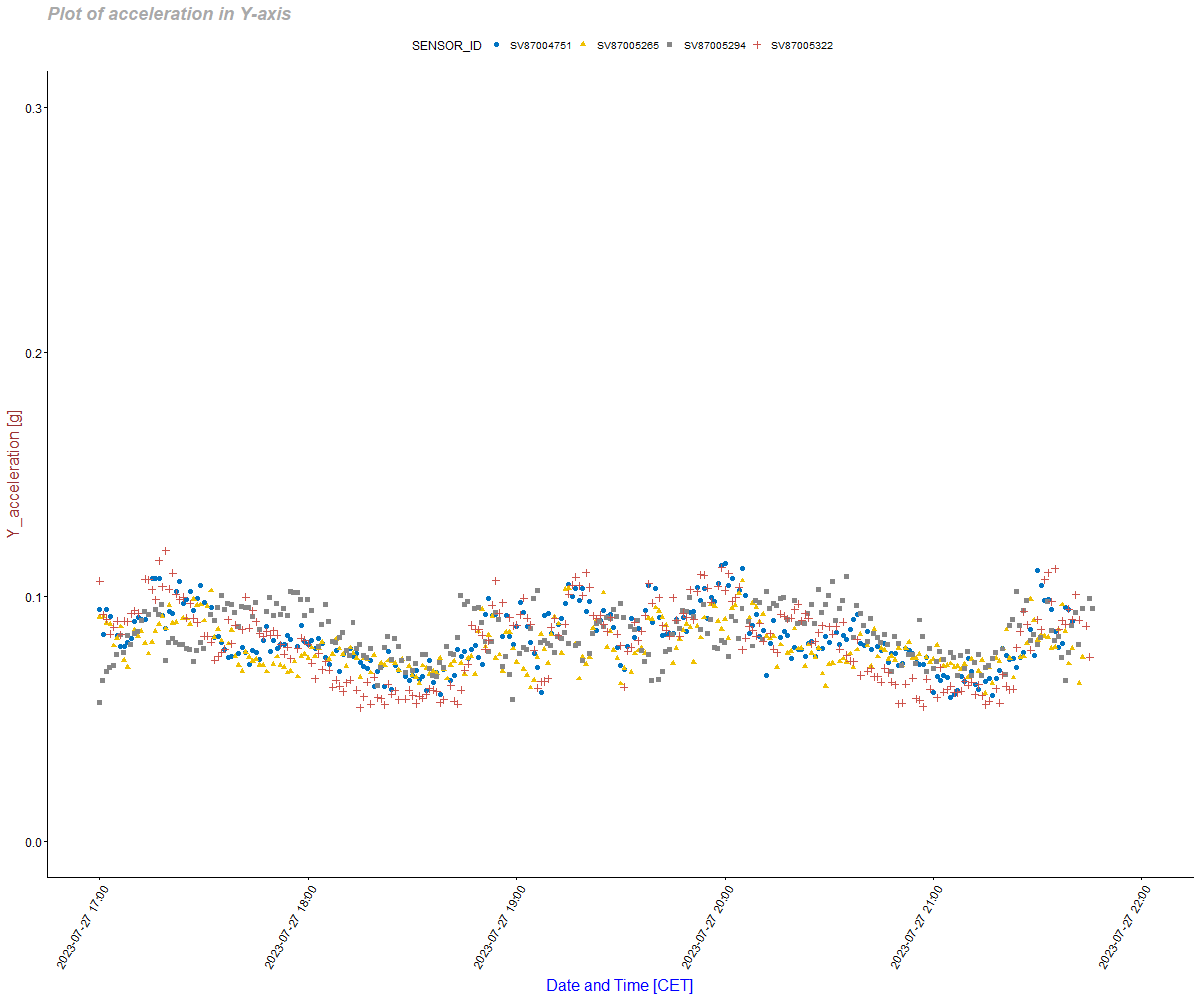Click the red plus legend marker
This screenshot has width=1200, height=1000.
point(757,45)
